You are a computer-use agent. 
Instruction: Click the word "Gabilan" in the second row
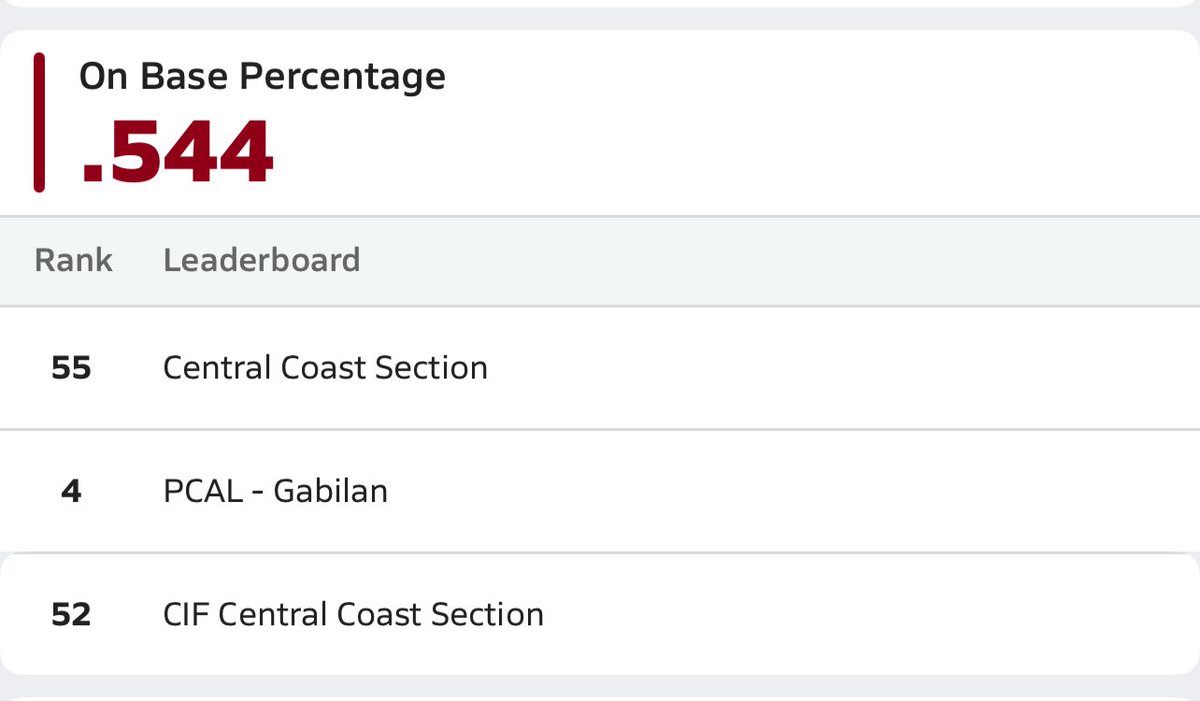[330, 491]
